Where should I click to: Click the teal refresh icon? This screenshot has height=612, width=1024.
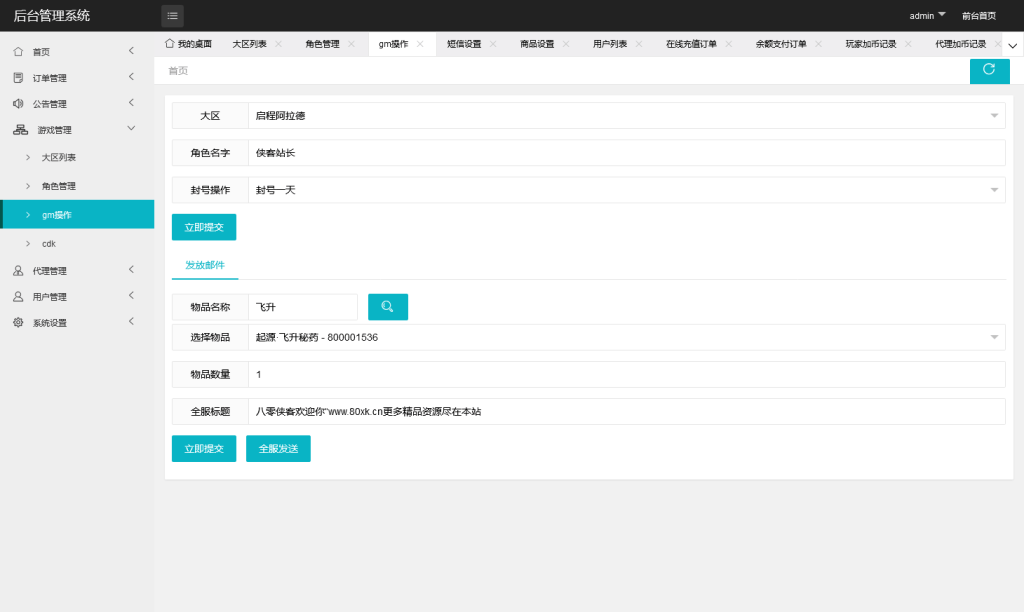[989, 71]
